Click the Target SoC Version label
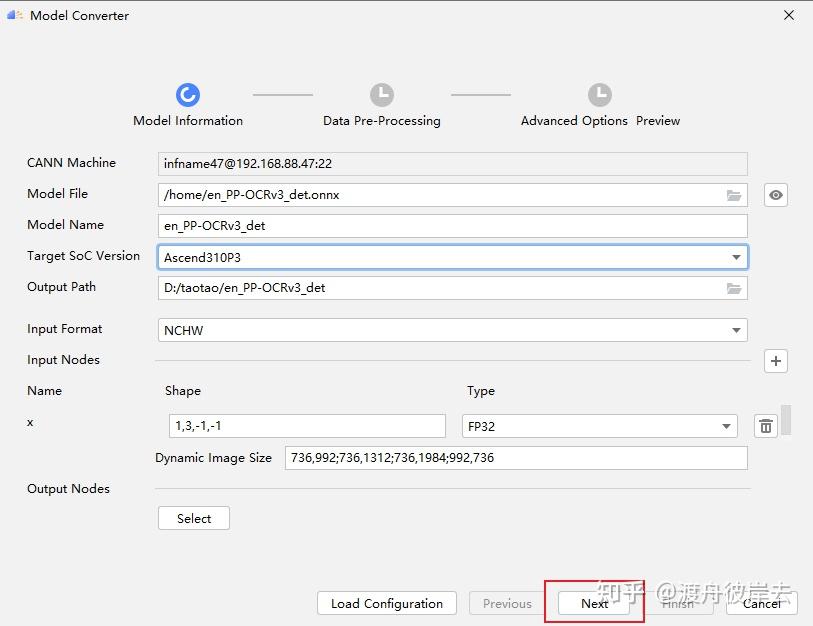 83,256
